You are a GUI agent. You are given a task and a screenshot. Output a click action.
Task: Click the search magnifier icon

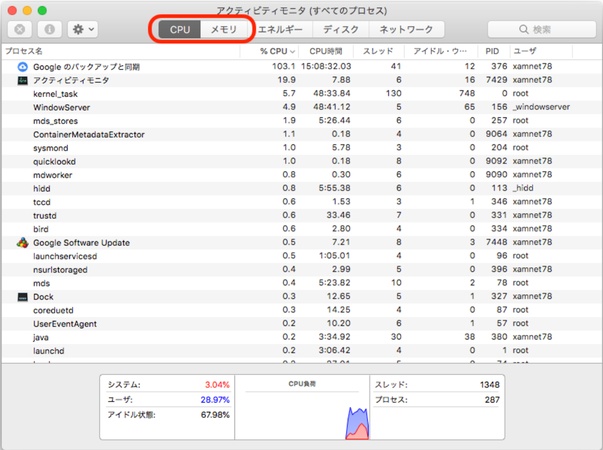523,30
